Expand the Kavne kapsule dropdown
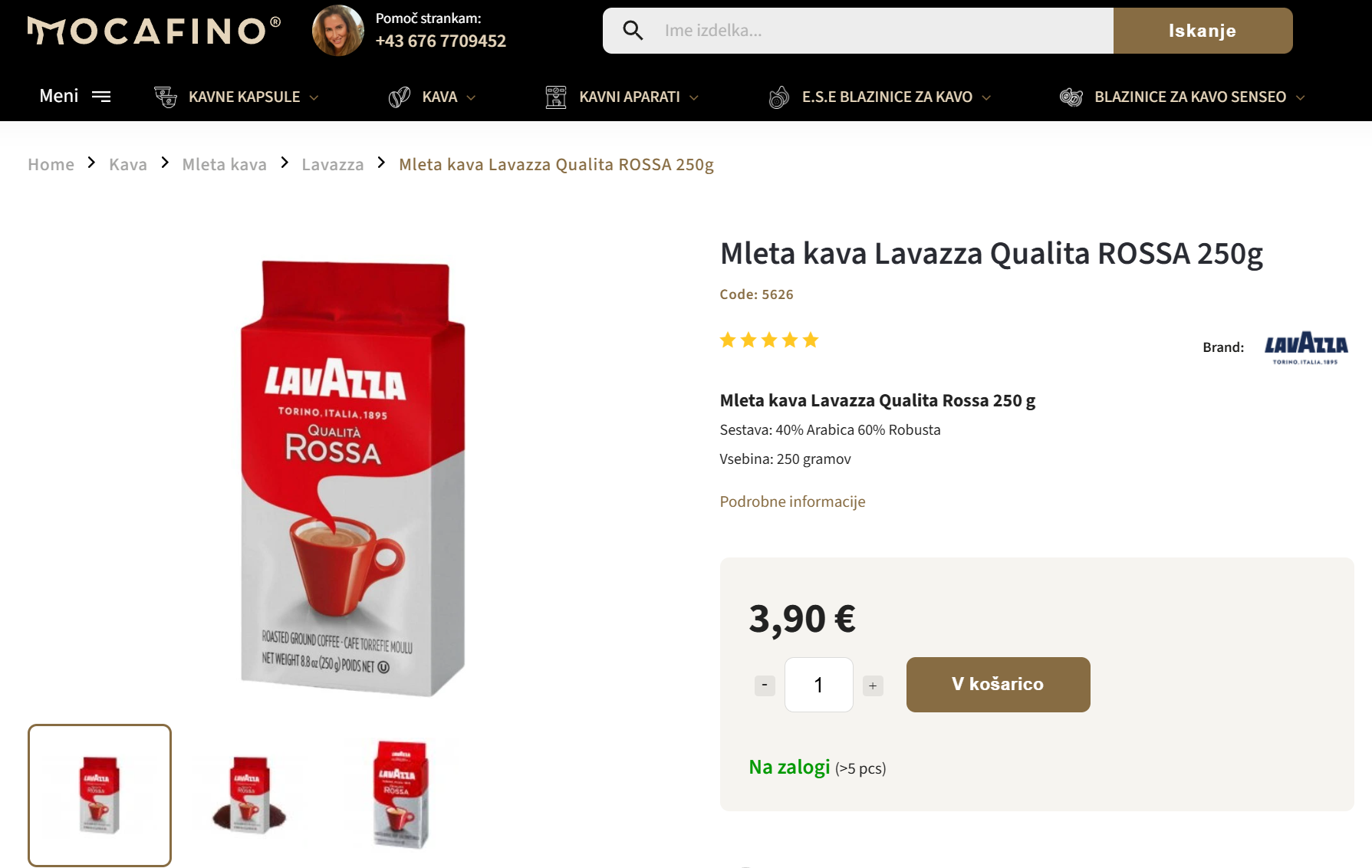Screen dimensions: 1372x868 314,97
